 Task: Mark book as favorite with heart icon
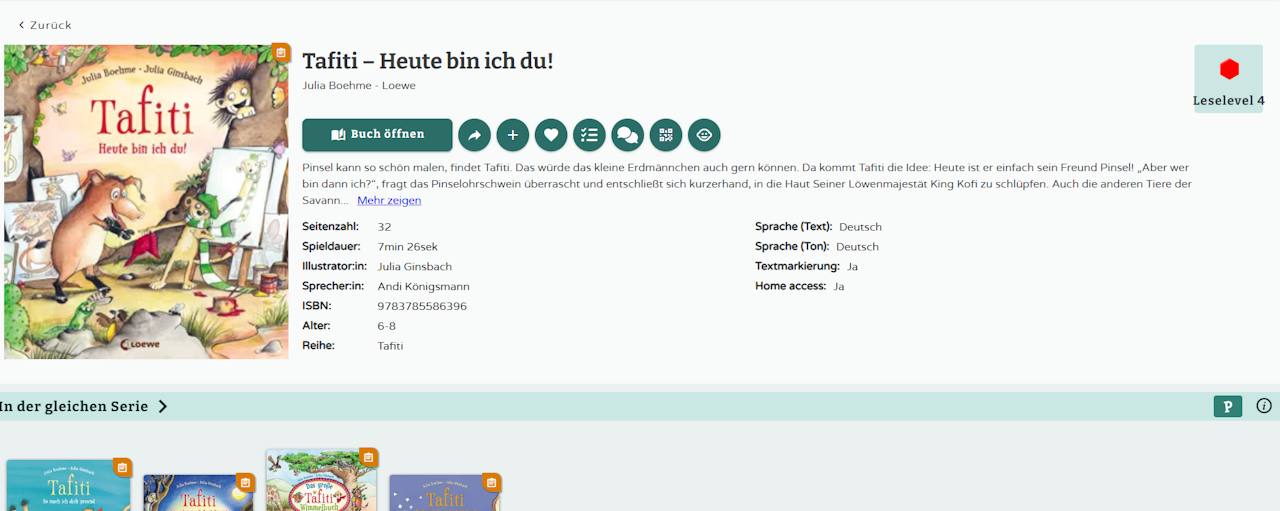point(551,135)
